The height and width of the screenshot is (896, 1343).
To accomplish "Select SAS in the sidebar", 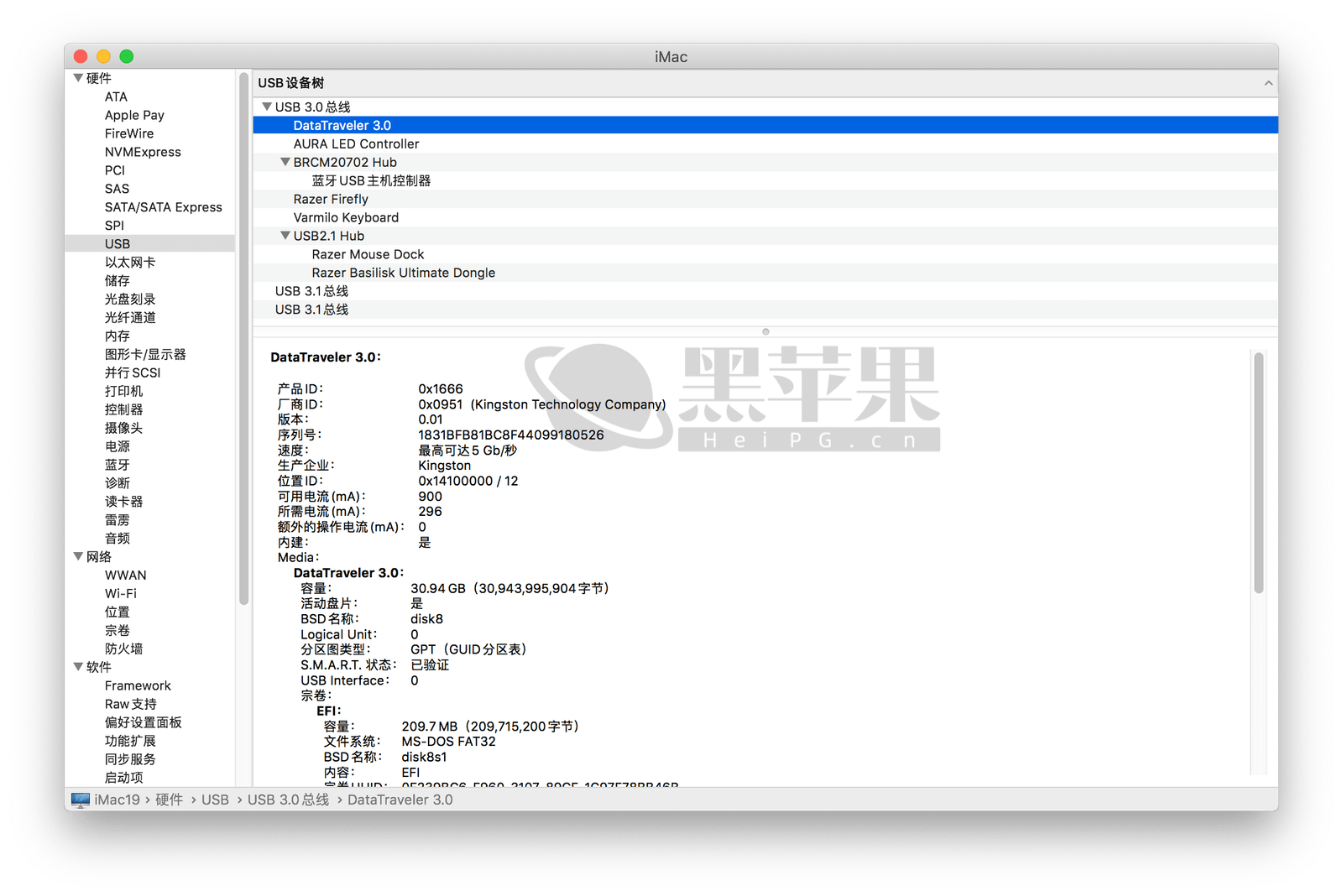I will coord(117,189).
